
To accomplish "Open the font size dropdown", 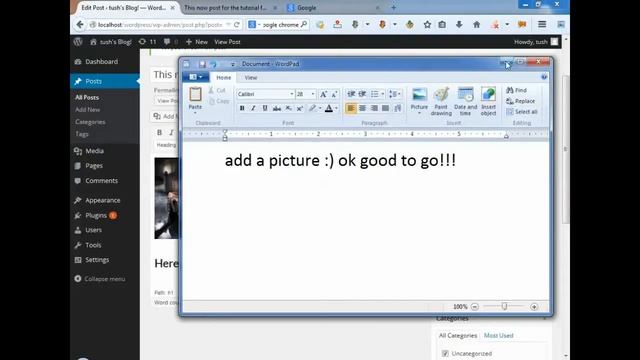I will click(313, 94).
